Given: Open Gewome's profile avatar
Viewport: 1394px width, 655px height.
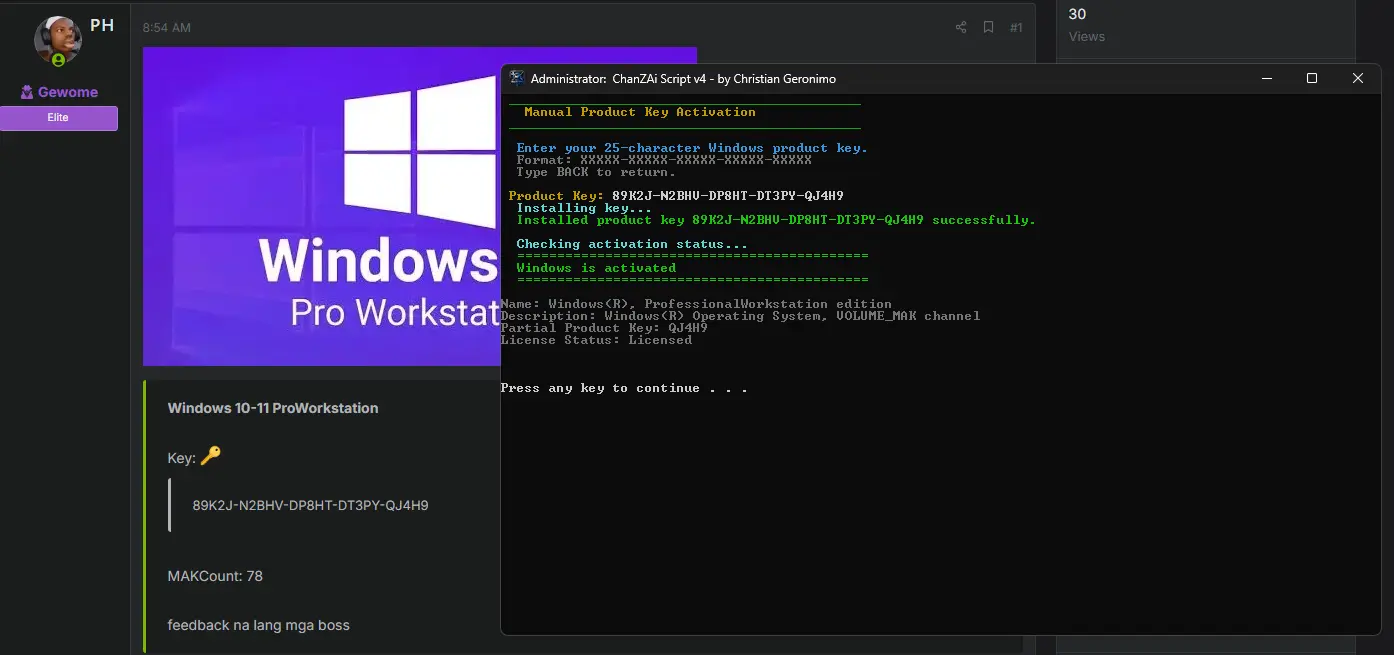Looking at the screenshot, I should pos(58,41).
